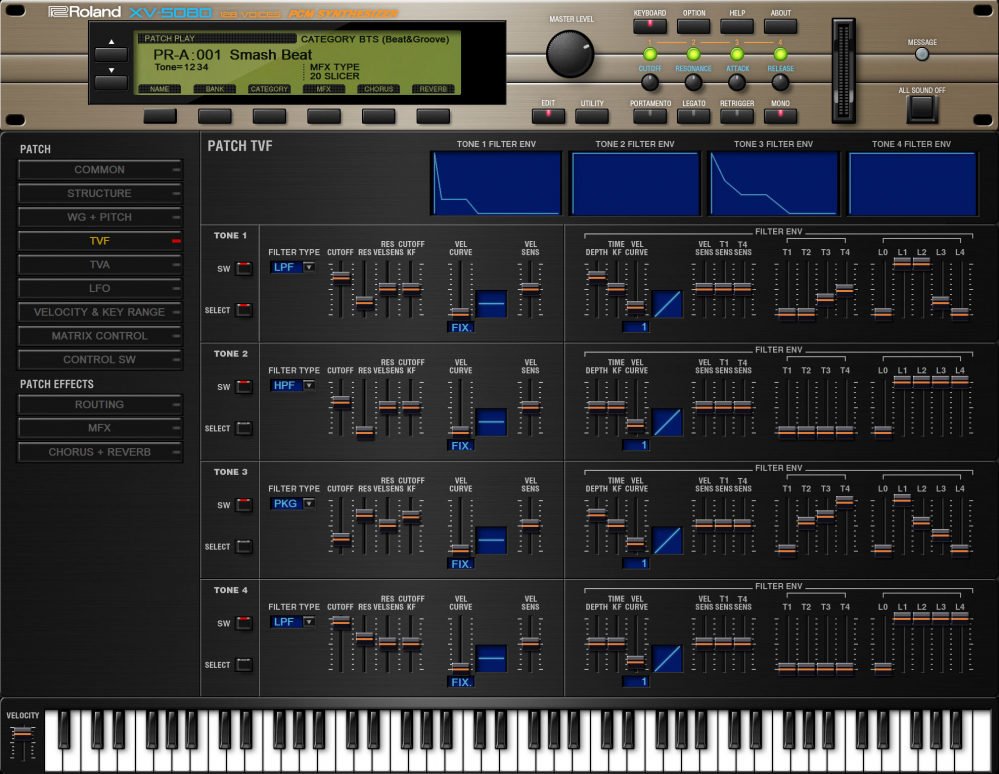The height and width of the screenshot is (774, 999).
Task: Open the TVA patch section
Action: click(x=100, y=264)
